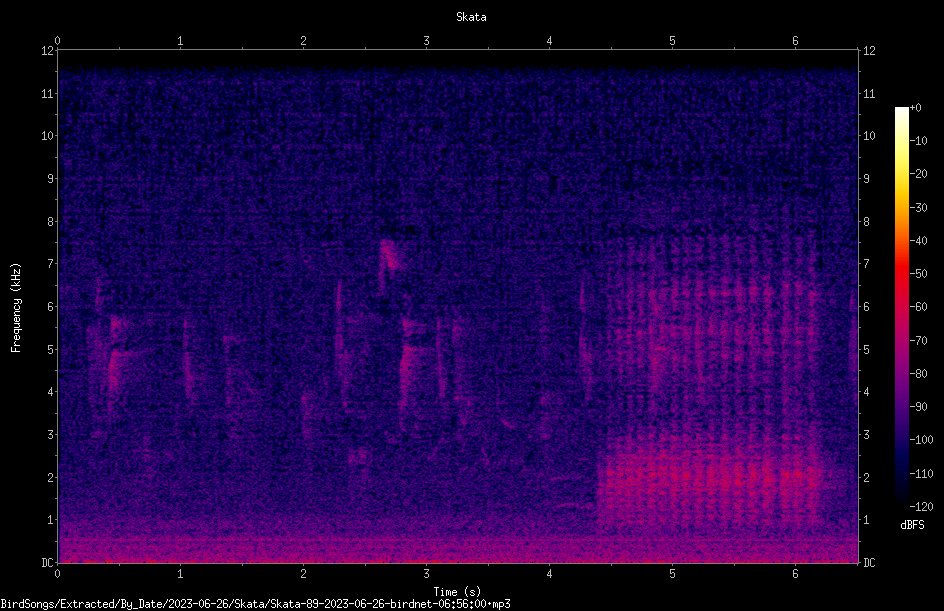Click the "Time (s)" axis label

click(x=457, y=592)
